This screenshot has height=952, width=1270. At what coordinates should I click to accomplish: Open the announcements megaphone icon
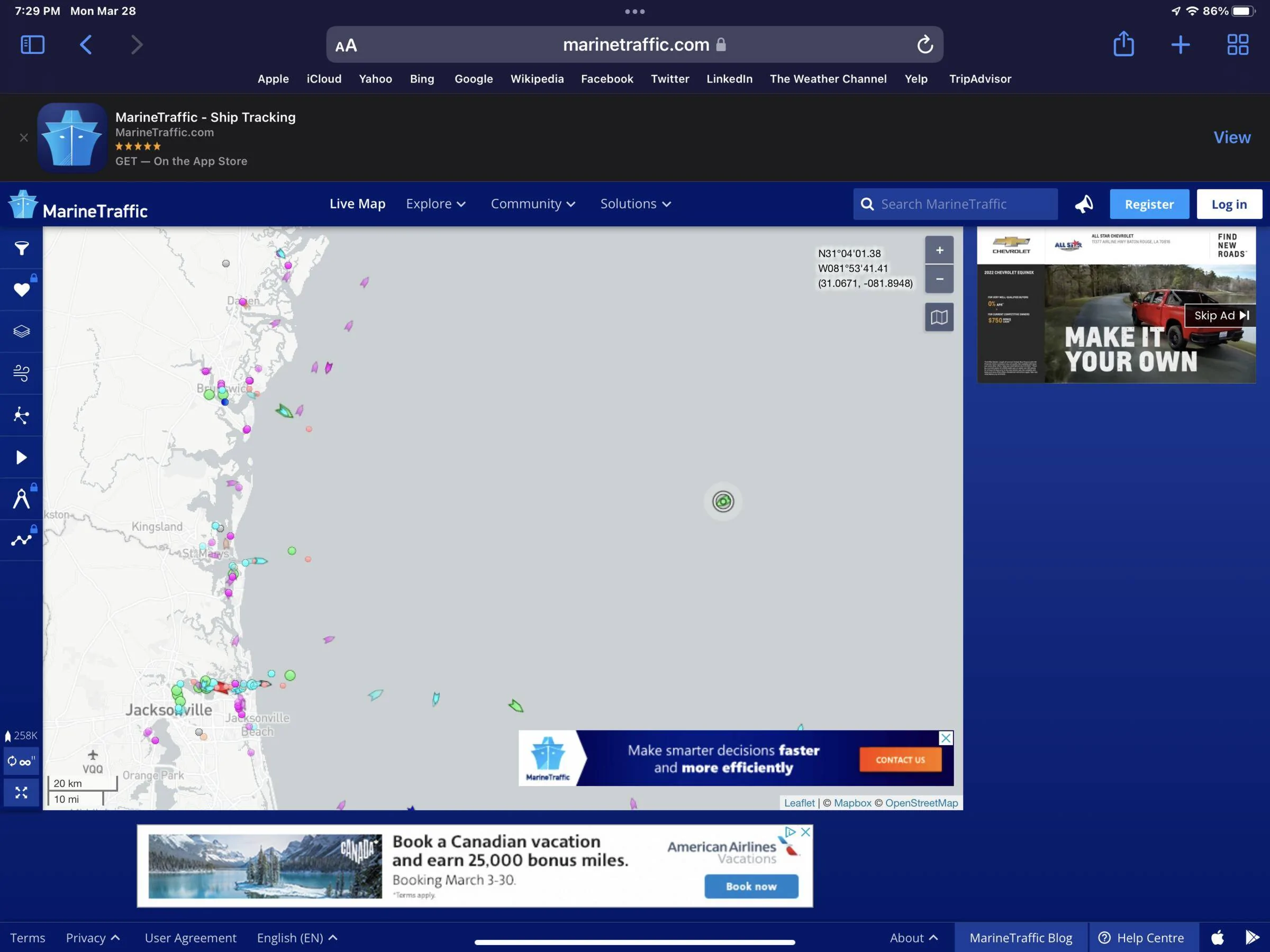[1084, 204]
